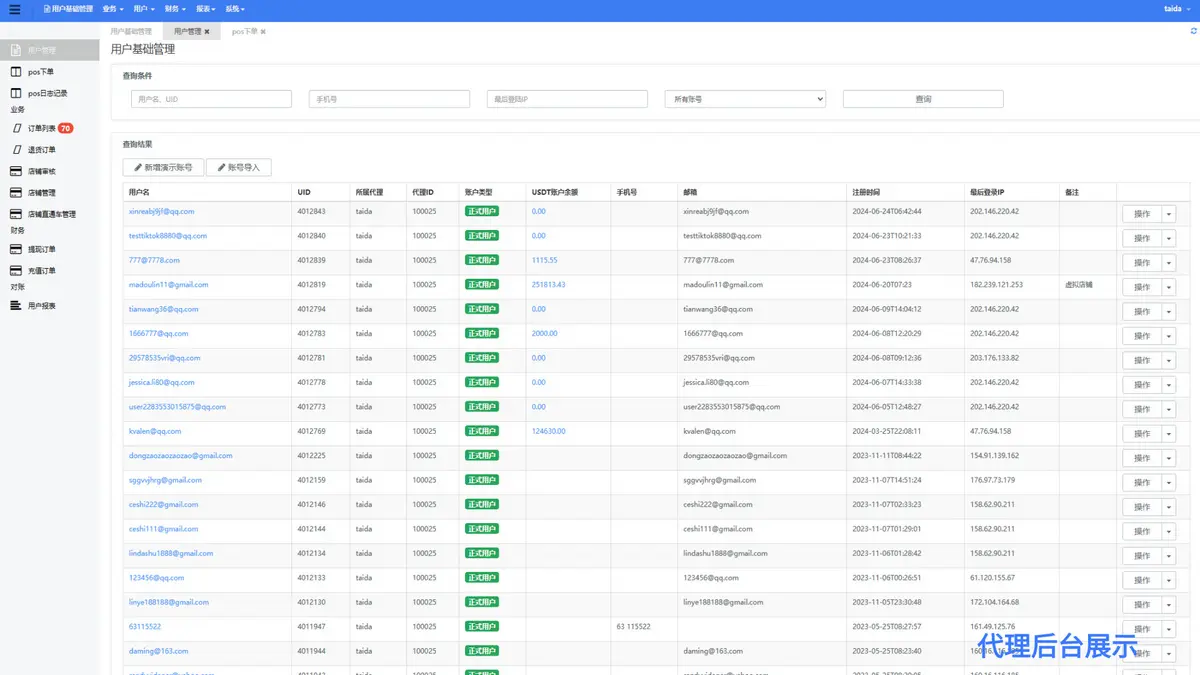Expand the 所有账号 account type dropdown
The image size is (1200, 675).
tap(745, 99)
